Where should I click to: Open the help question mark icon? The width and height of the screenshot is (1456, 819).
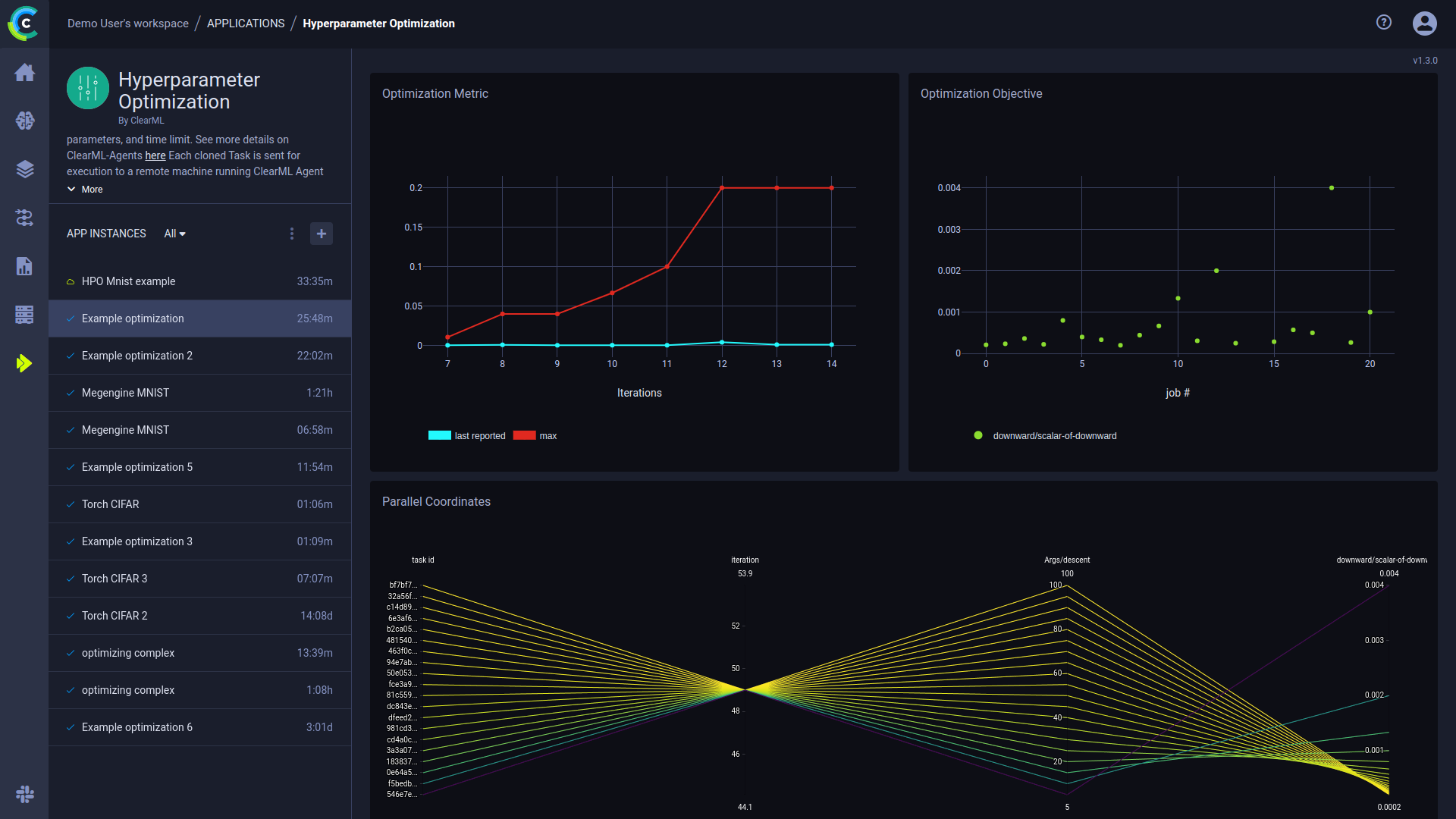coord(1384,23)
